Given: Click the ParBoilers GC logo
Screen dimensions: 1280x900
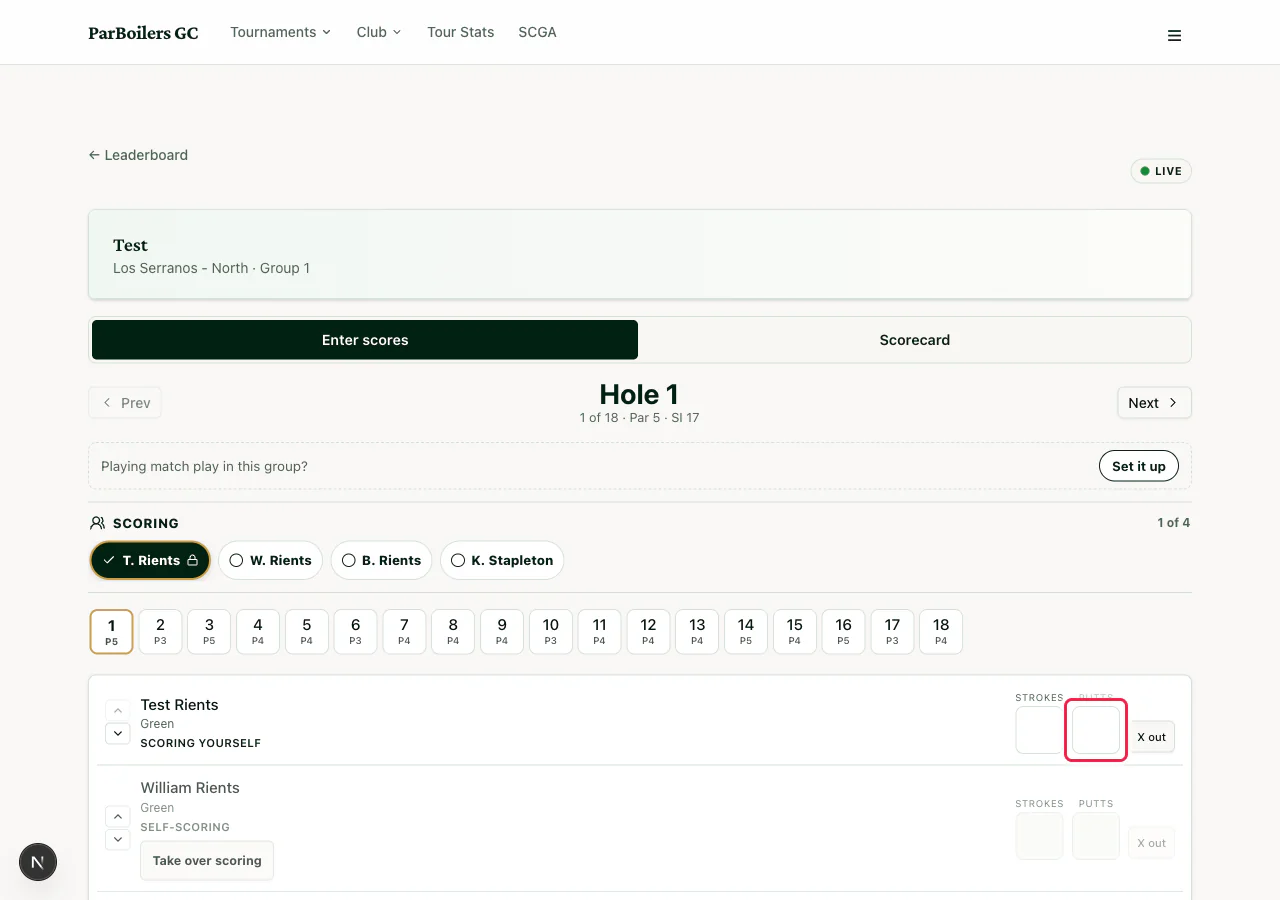Looking at the screenshot, I should coord(143,33).
